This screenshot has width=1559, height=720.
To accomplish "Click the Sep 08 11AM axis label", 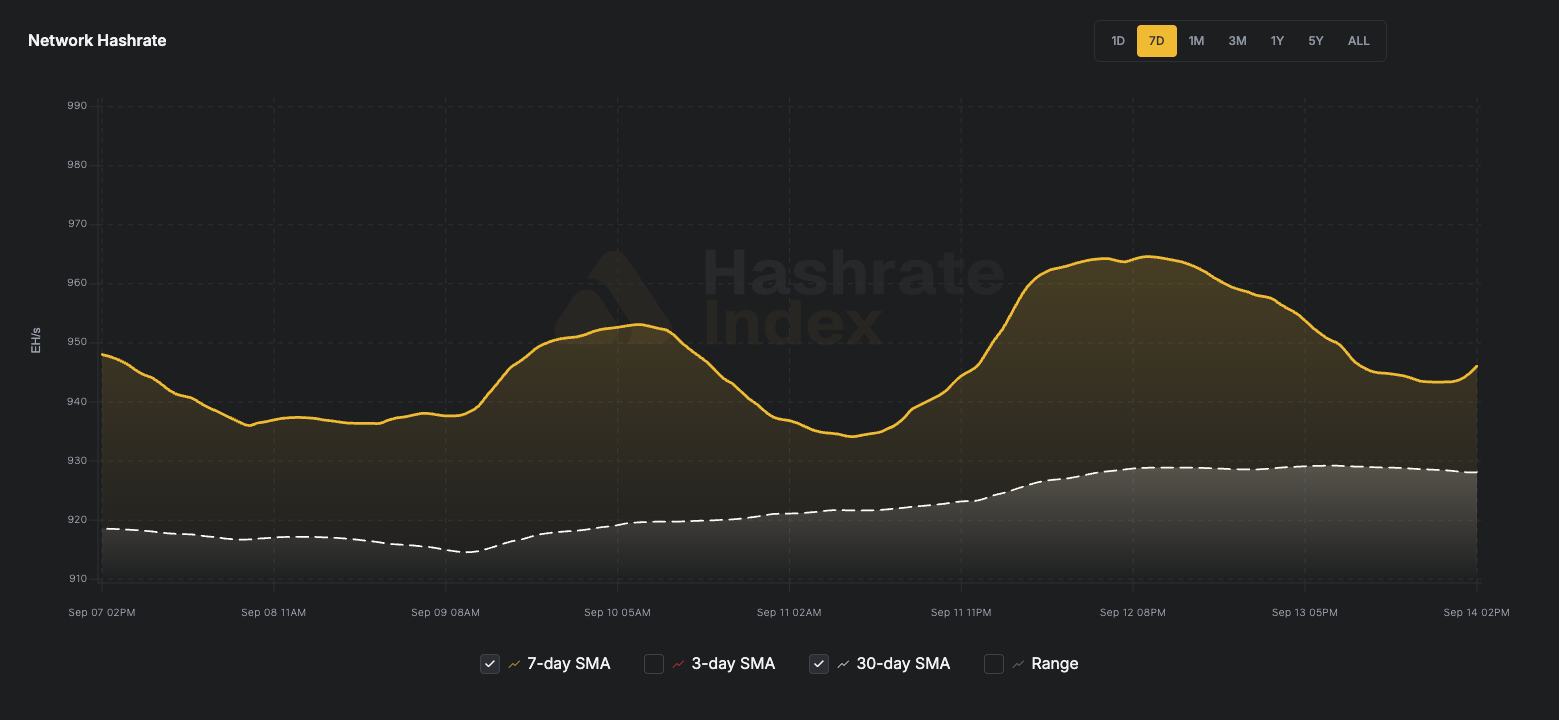I will click(x=274, y=613).
